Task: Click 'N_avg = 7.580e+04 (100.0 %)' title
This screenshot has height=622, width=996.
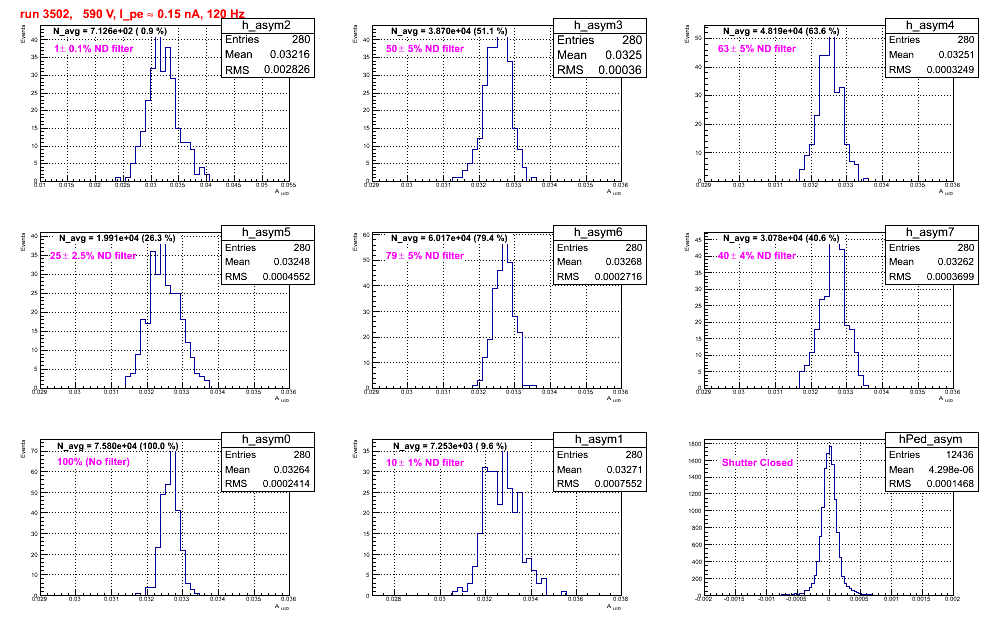Action: 118,446
